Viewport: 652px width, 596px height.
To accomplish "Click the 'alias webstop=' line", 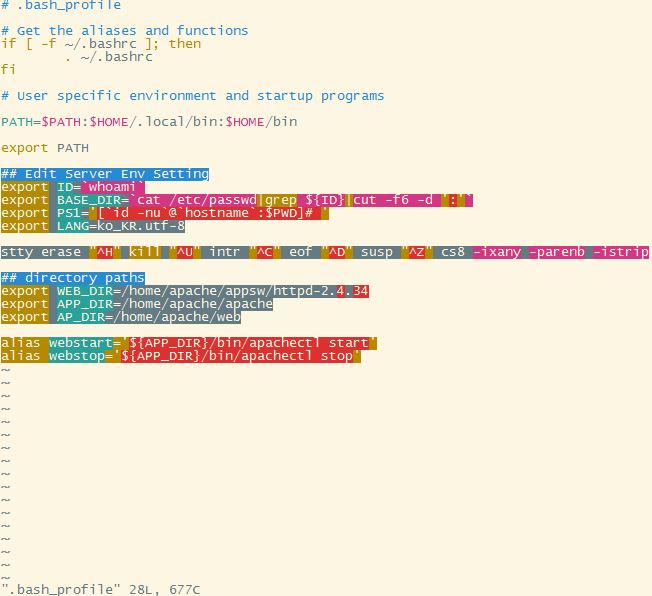I will pyautogui.click(x=181, y=356).
